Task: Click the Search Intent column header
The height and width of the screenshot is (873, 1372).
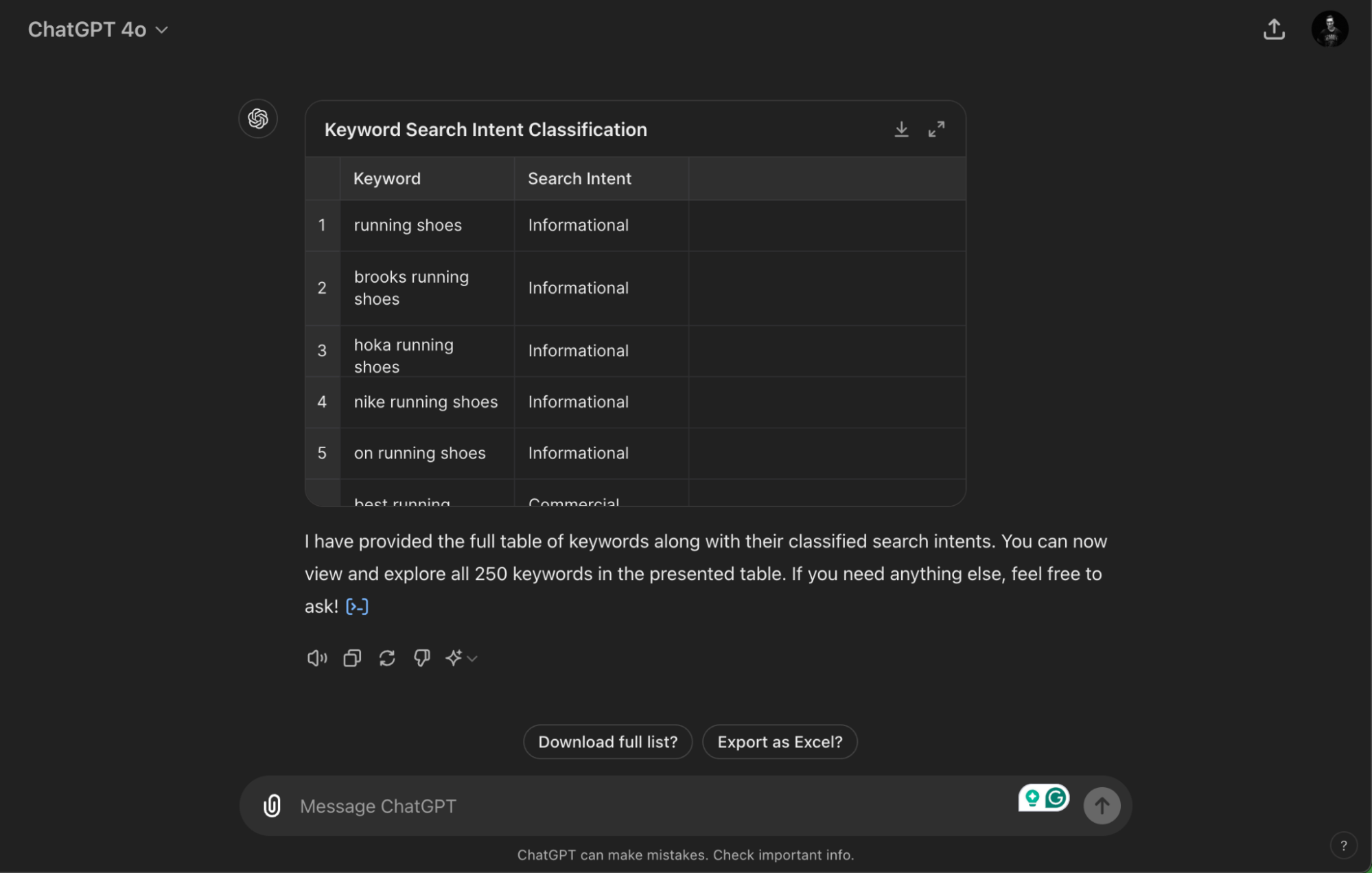Action: [x=579, y=178]
